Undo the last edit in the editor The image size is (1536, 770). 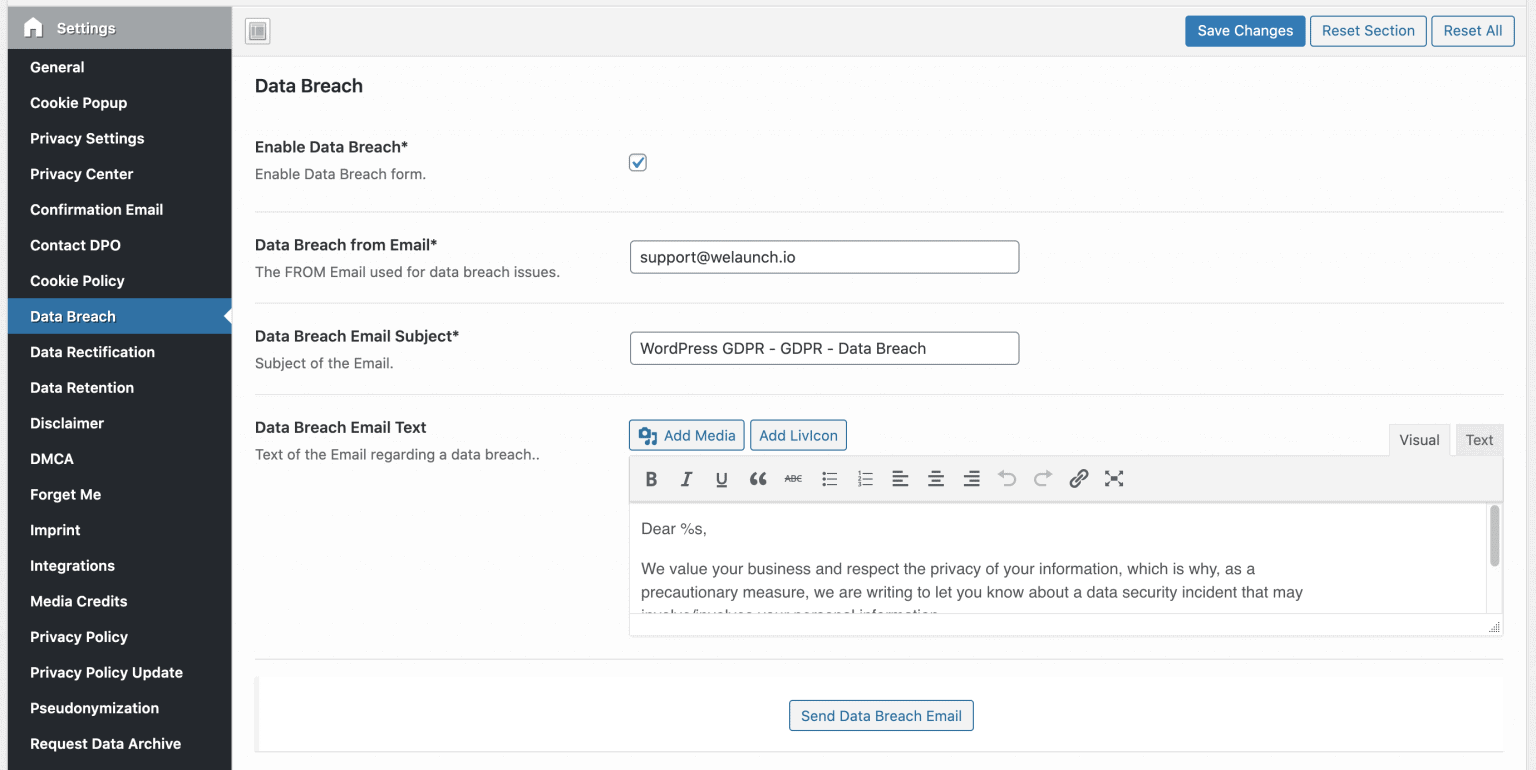coord(1007,479)
